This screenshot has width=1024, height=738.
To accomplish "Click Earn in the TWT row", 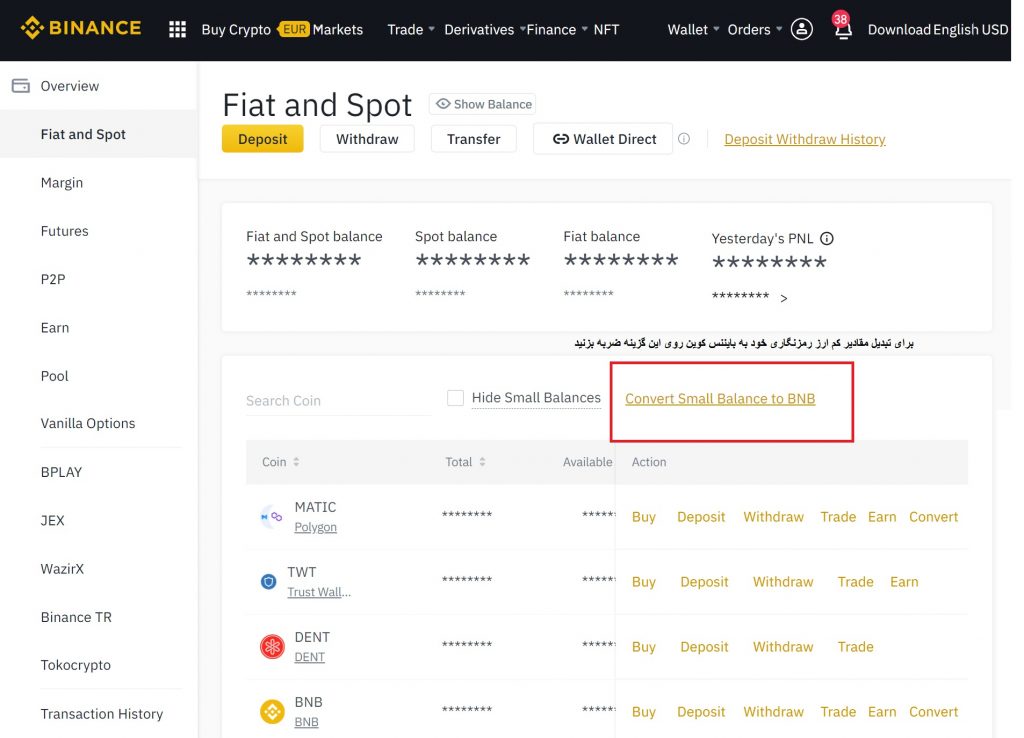I will point(904,581).
